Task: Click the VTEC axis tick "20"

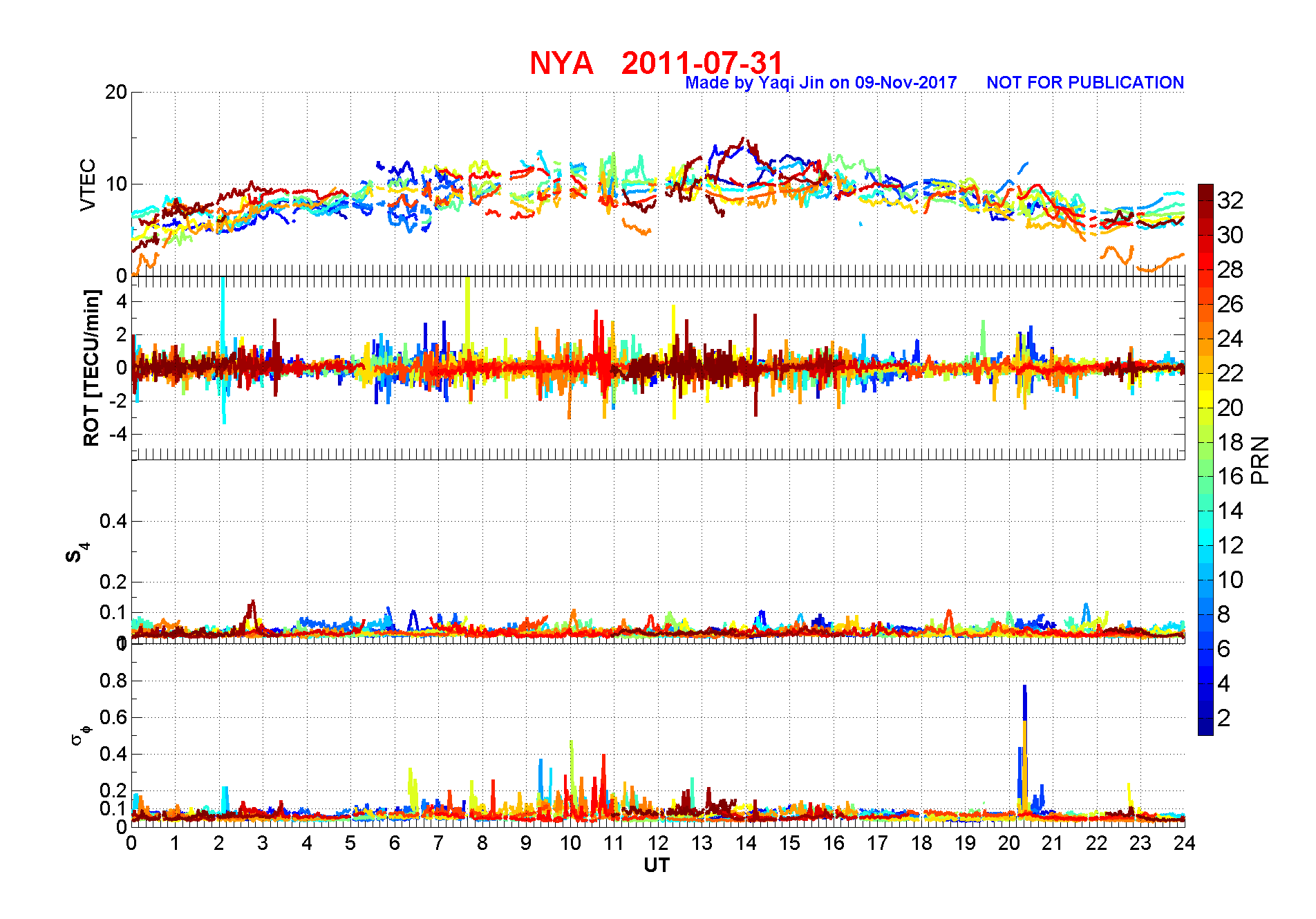Action: tap(116, 92)
